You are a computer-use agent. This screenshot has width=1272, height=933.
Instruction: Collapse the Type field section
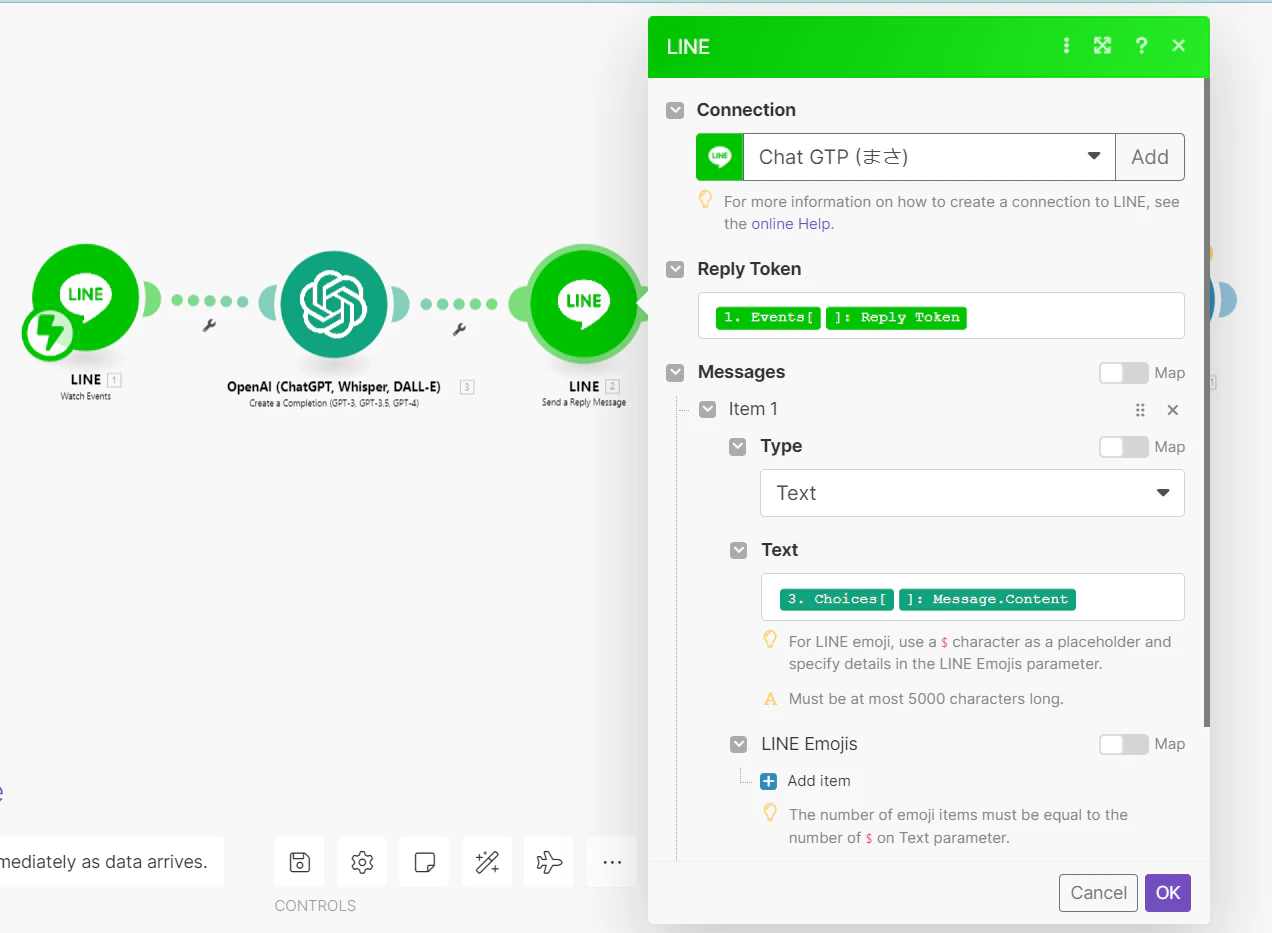click(738, 446)
